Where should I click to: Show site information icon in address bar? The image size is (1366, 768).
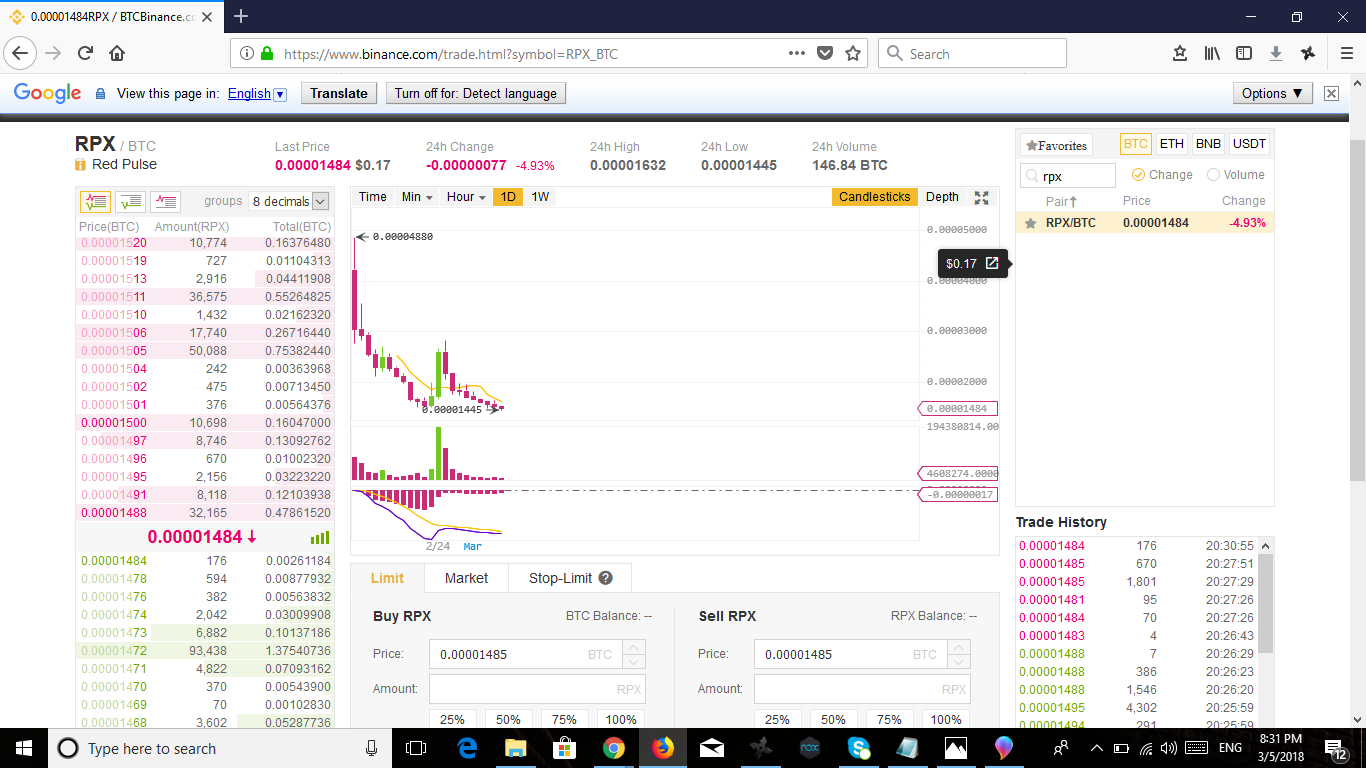(x=247, y=53)
